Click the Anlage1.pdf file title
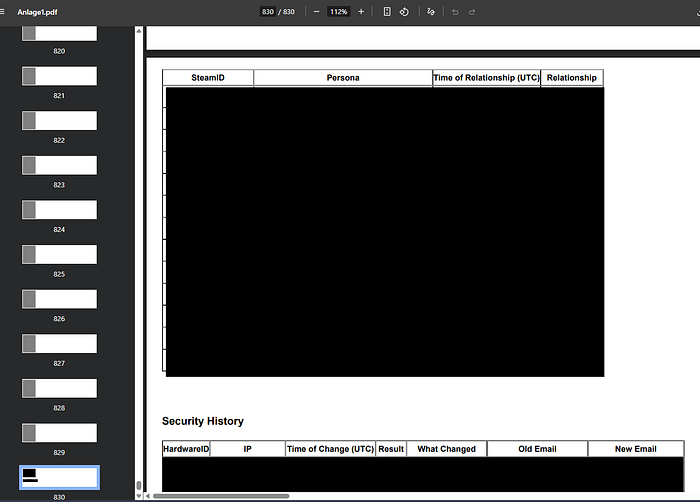 (x=38, y=12)
